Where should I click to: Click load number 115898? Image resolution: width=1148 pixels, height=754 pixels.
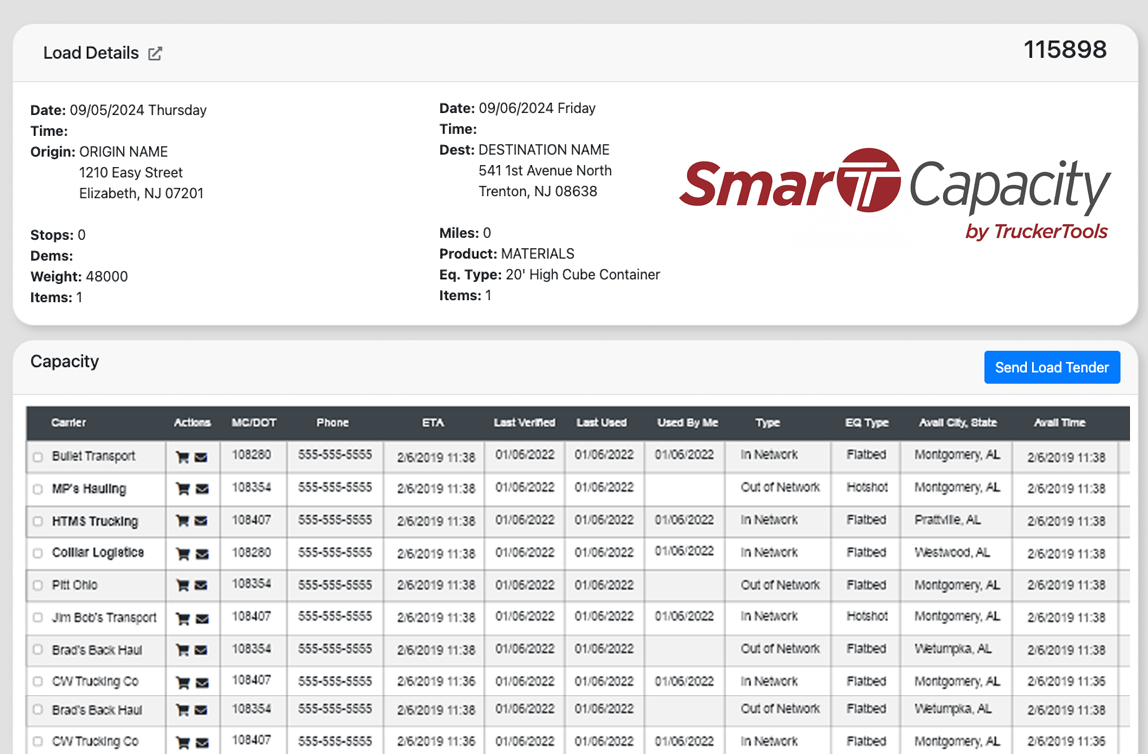[x=1065, y=50]
